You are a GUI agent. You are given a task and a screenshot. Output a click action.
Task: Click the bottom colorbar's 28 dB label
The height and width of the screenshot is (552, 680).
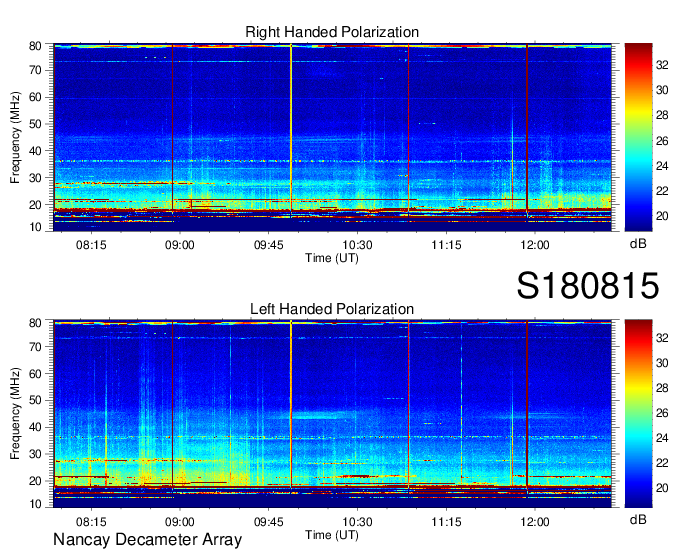click(662, 388)
